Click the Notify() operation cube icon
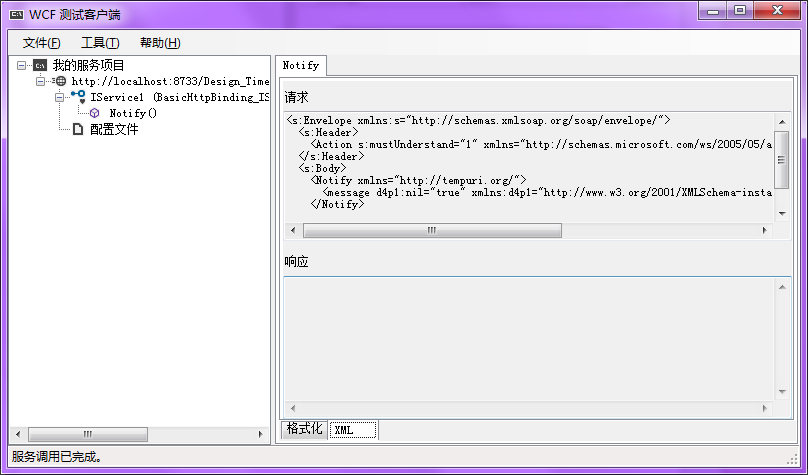 coord(94,113)
